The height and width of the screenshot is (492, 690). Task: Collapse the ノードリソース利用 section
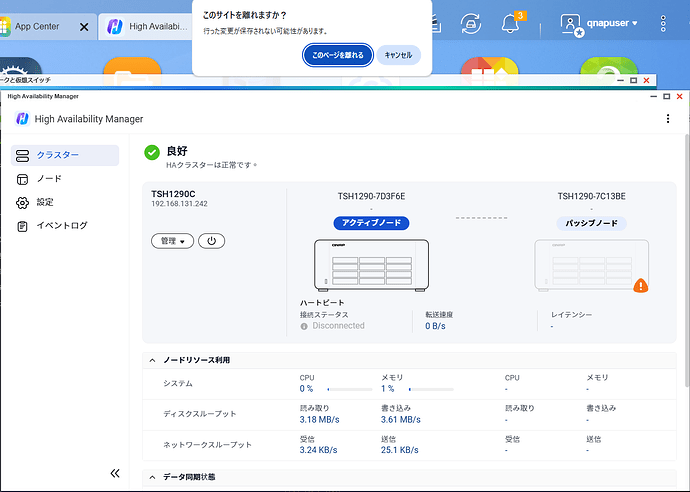coord(152,360)
